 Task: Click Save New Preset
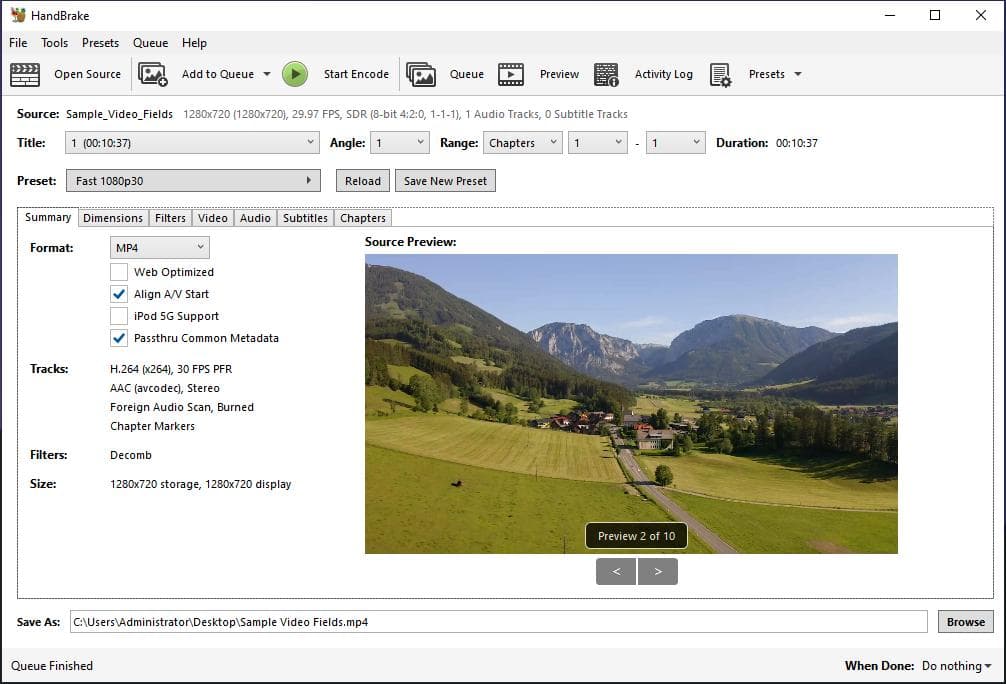(x=445, y=181)
